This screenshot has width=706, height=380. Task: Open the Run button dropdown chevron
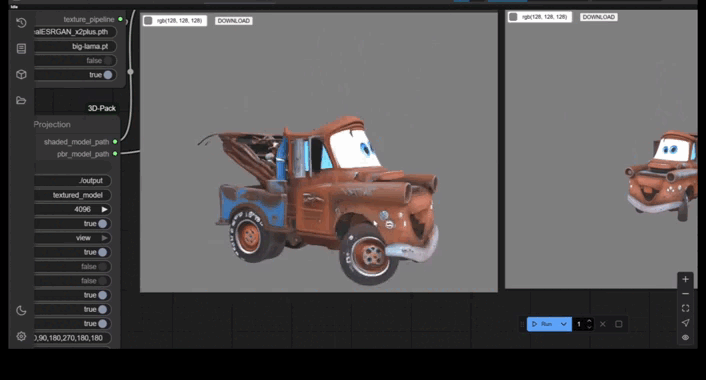pyautogui.click(x=563, y=324)
